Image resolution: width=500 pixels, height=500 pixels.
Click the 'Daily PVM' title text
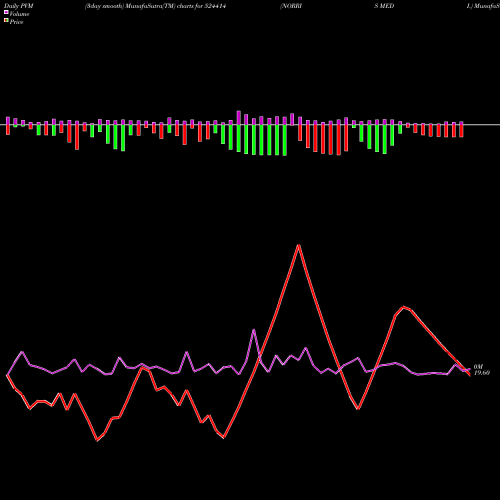tap(19, 6)
